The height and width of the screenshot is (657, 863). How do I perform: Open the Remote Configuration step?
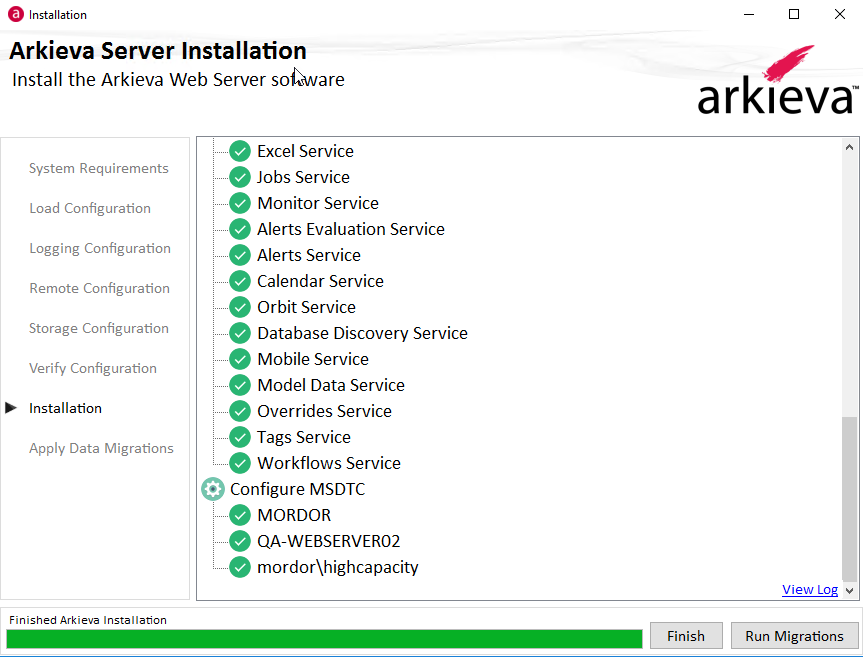tap(99, 288)
